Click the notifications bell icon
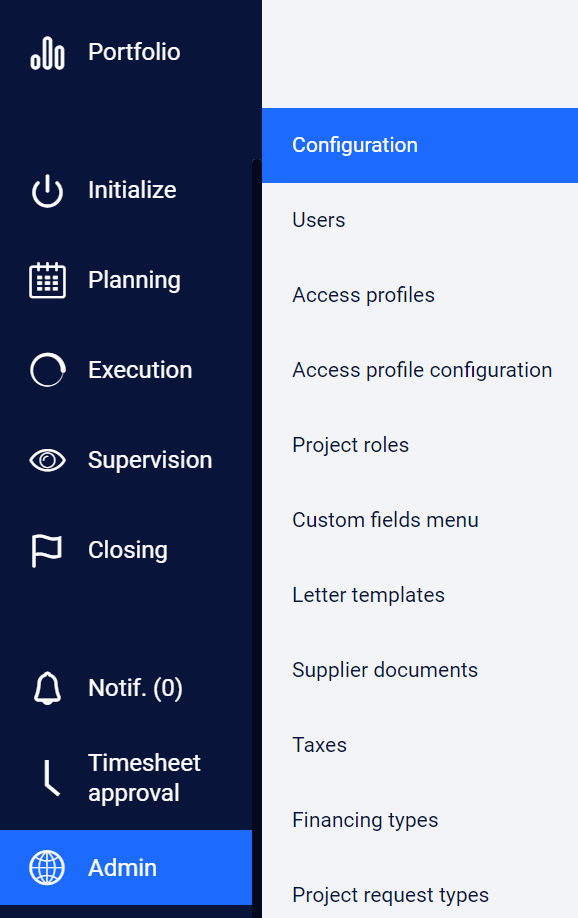 coord(47,687)
